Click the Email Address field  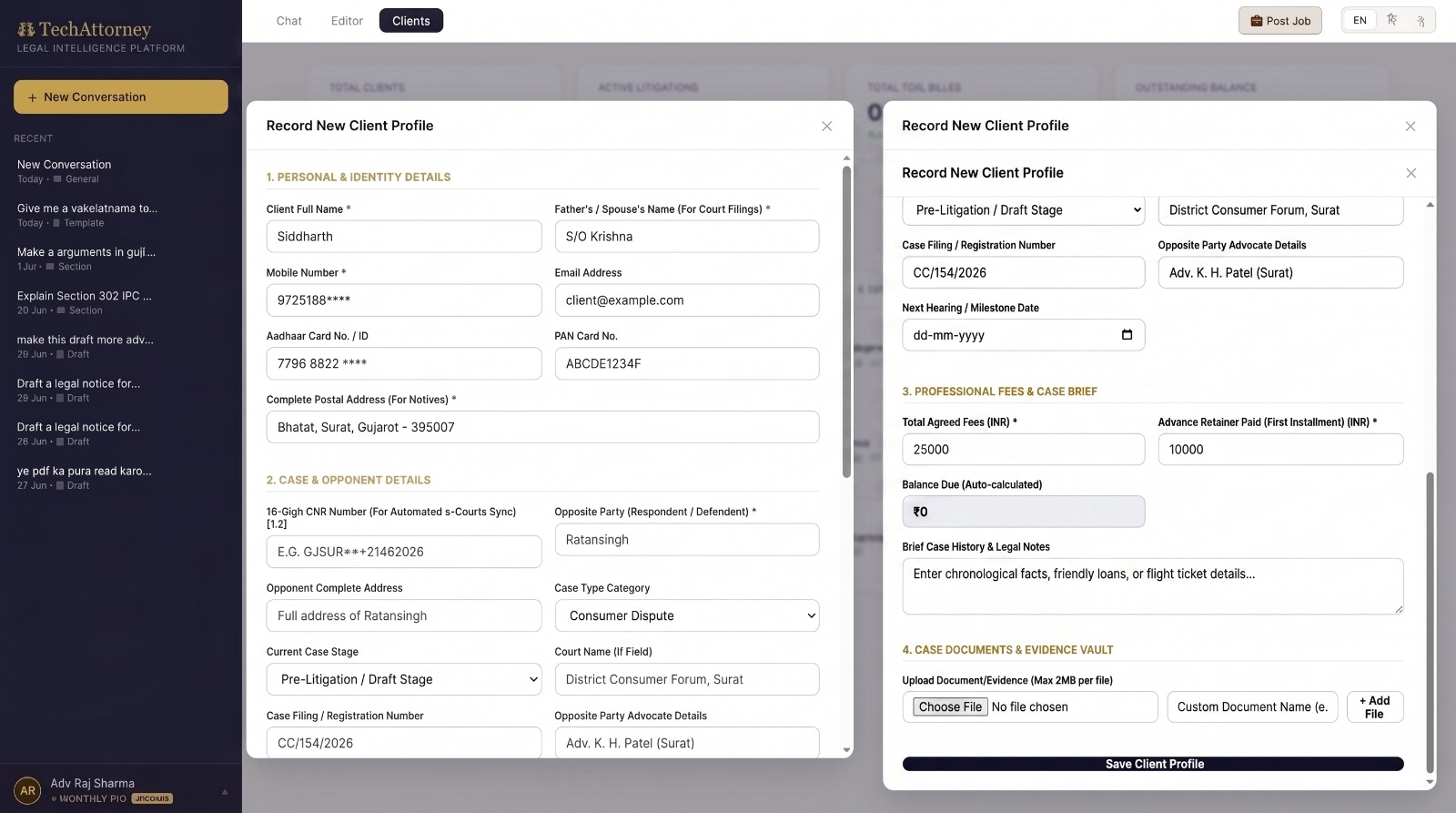click(687, 300)
